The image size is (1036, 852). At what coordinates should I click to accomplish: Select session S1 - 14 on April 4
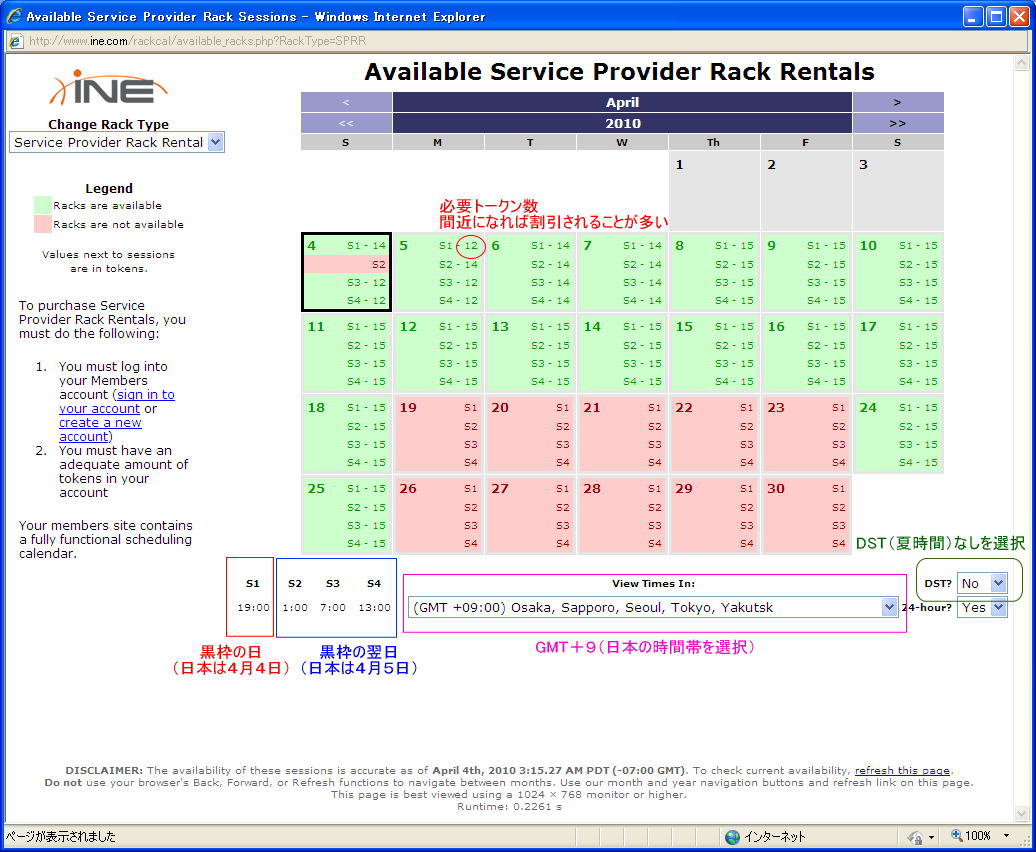coord(366,246)
